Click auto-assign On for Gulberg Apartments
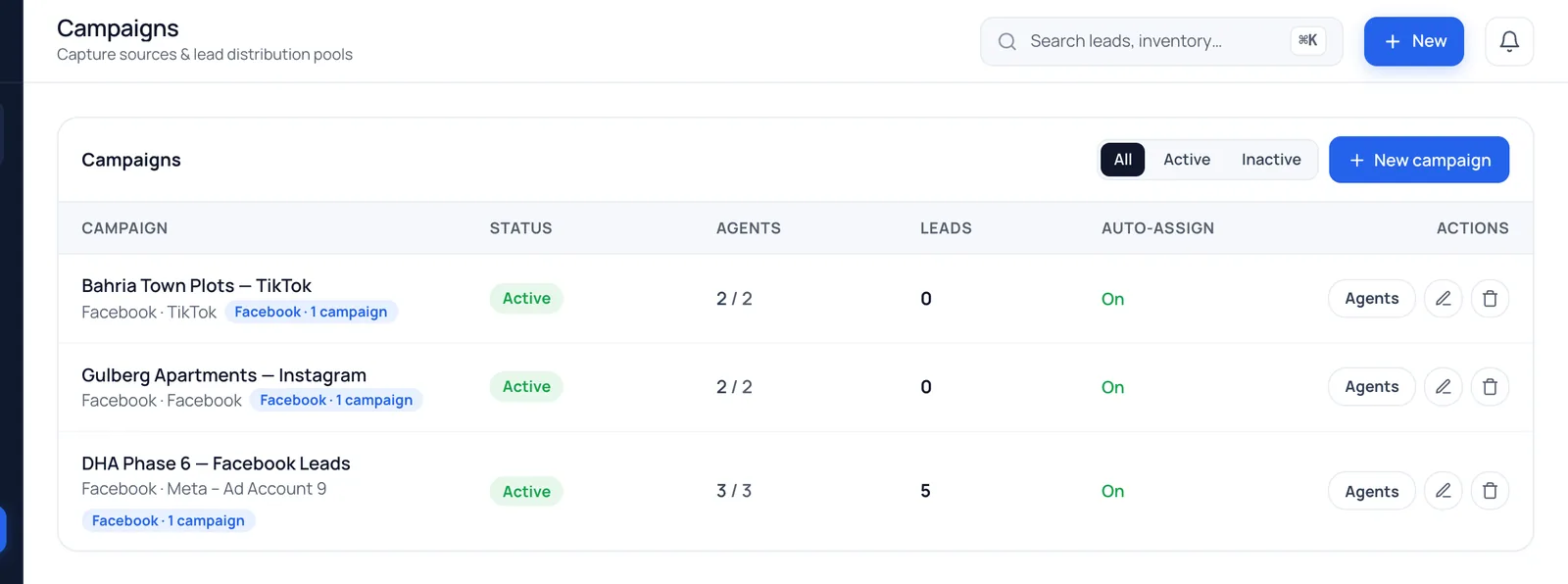 click(x=1112, y=387)
